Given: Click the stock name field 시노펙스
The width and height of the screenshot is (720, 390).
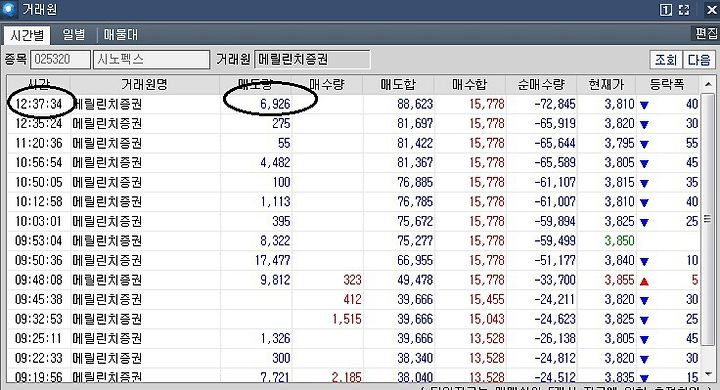Looking at the screenshot, I should (151, 60).
